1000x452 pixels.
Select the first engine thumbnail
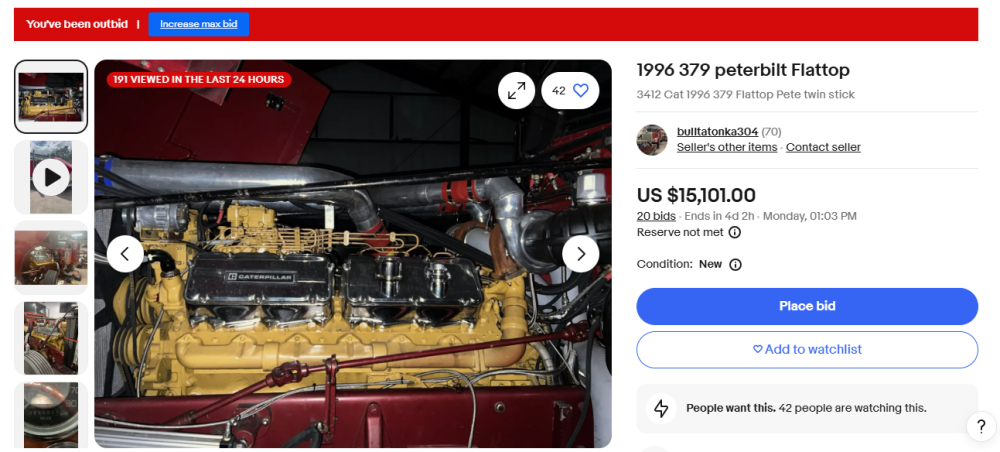click(x=51, y=97)
